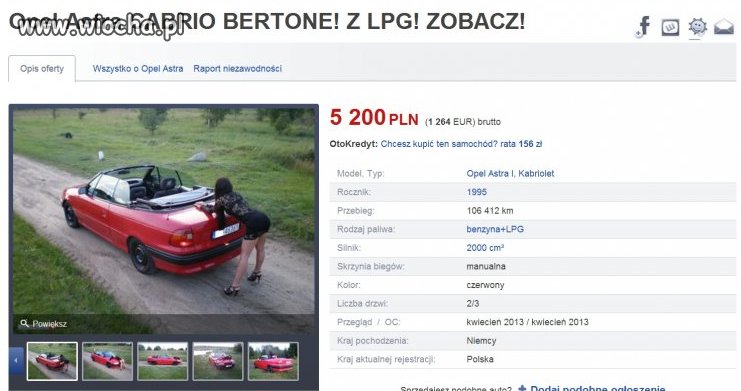Select the second car thumbnail
Screen dimensions: 741x391
tap(107, 361)
